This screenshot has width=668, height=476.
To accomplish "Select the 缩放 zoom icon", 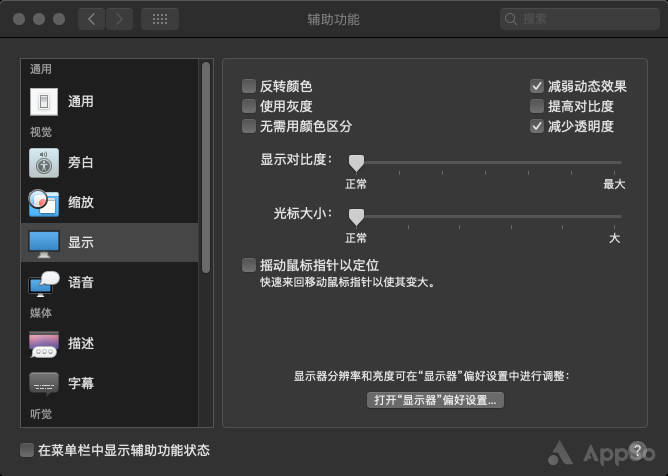I will click(x=44, y=203).
